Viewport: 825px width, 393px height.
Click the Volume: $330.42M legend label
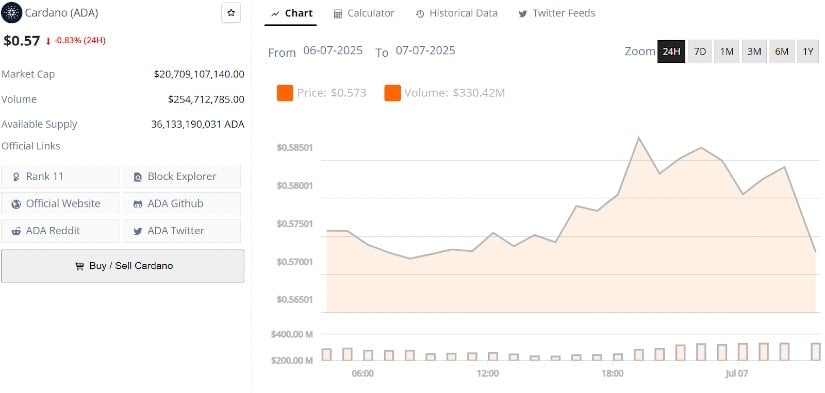point(455,93)
